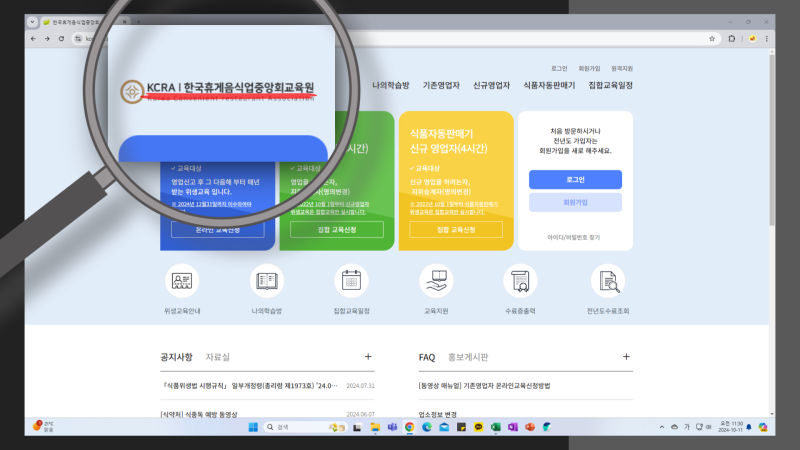
Task: Open the 식약처 식중독 예방 동영상 notice
Action: (x=199, y=414)
